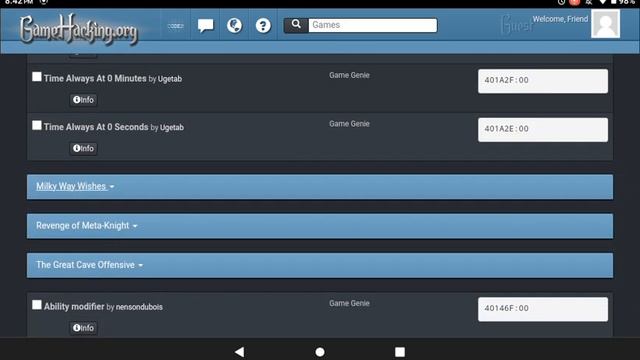
Task: Expand The Great Cave Offensive section
Action: [x=320, y=265]
